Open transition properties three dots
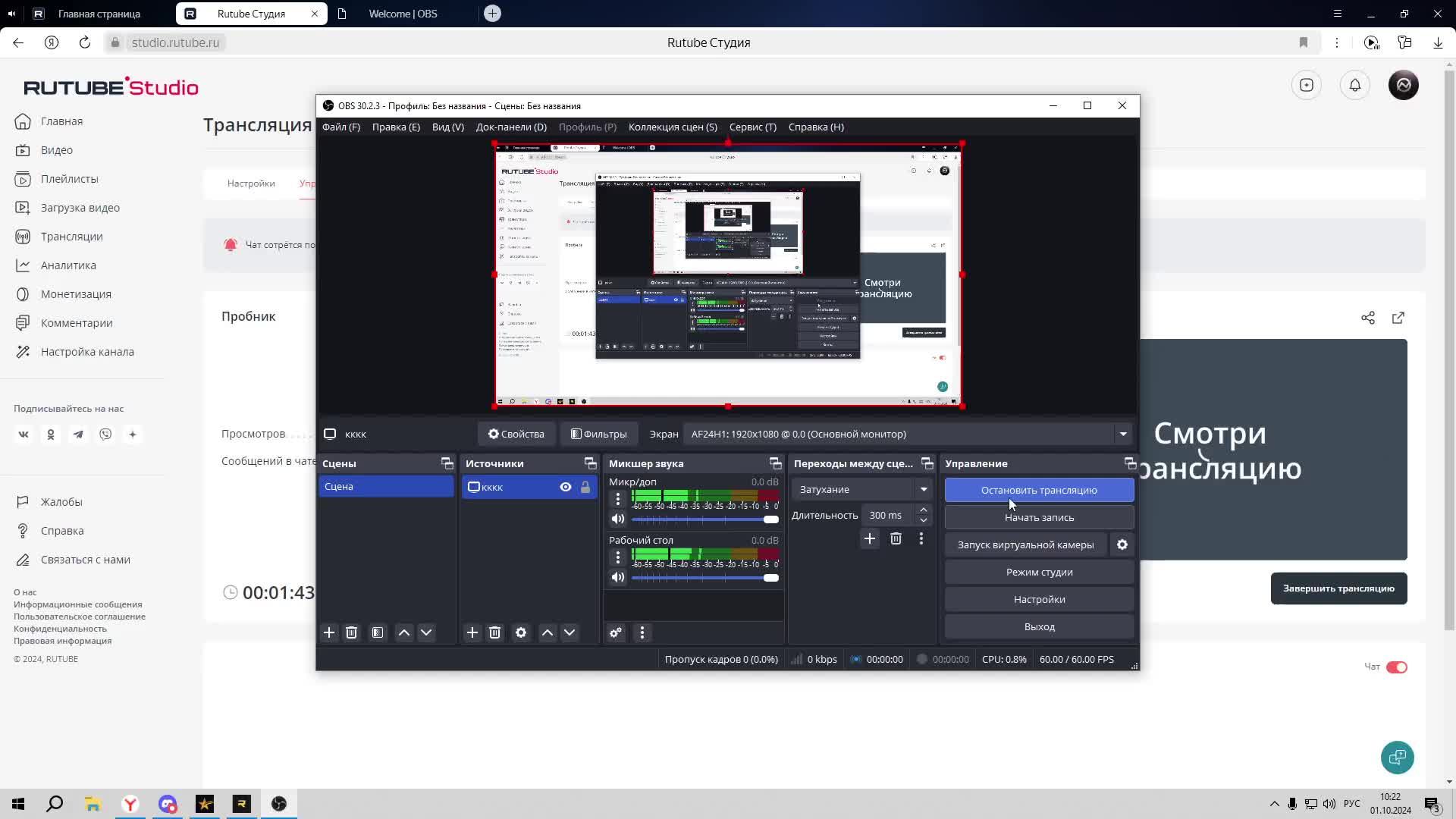This screenshot has height=819, width=1456. click(x=921, y=538)
